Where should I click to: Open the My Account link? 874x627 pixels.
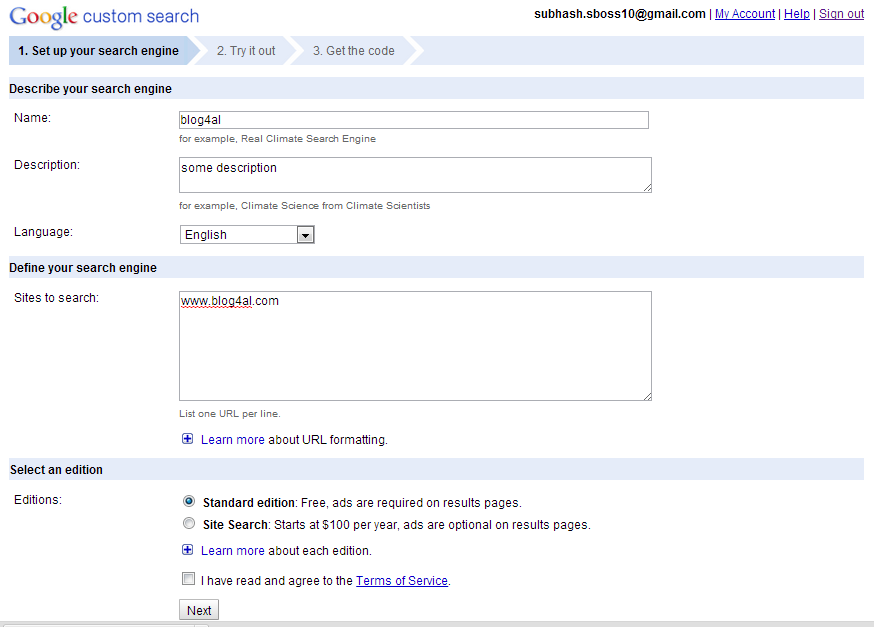pyautogui.click(x=745, y=14)
